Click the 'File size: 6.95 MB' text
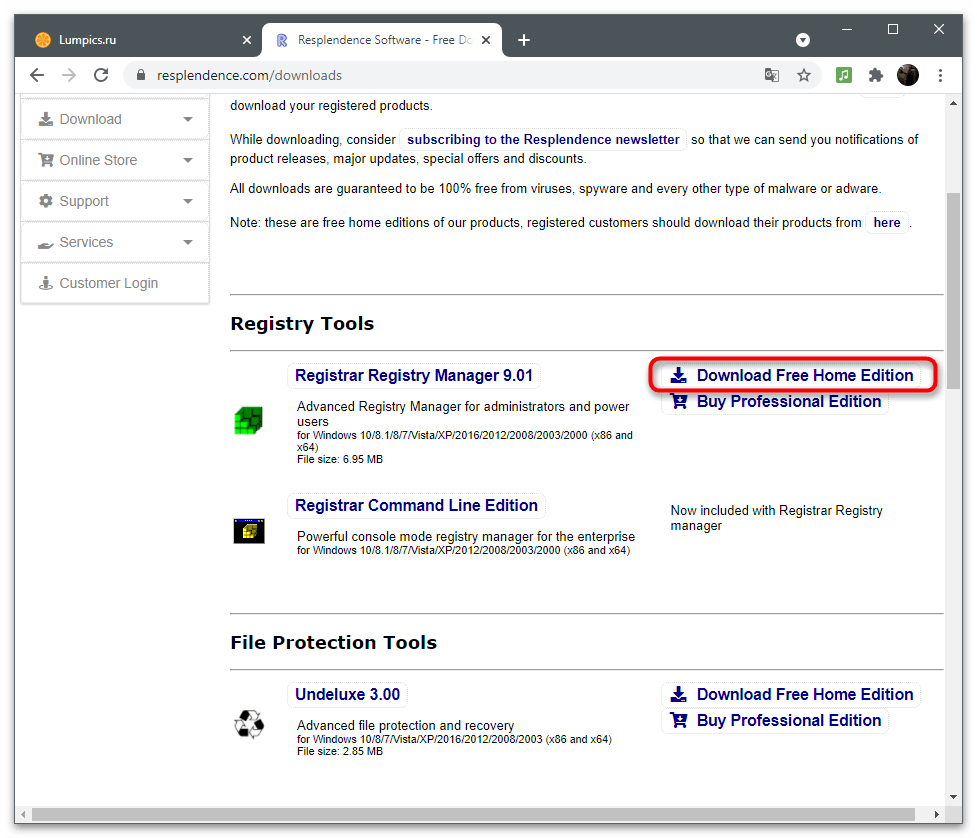 point(340,459)
